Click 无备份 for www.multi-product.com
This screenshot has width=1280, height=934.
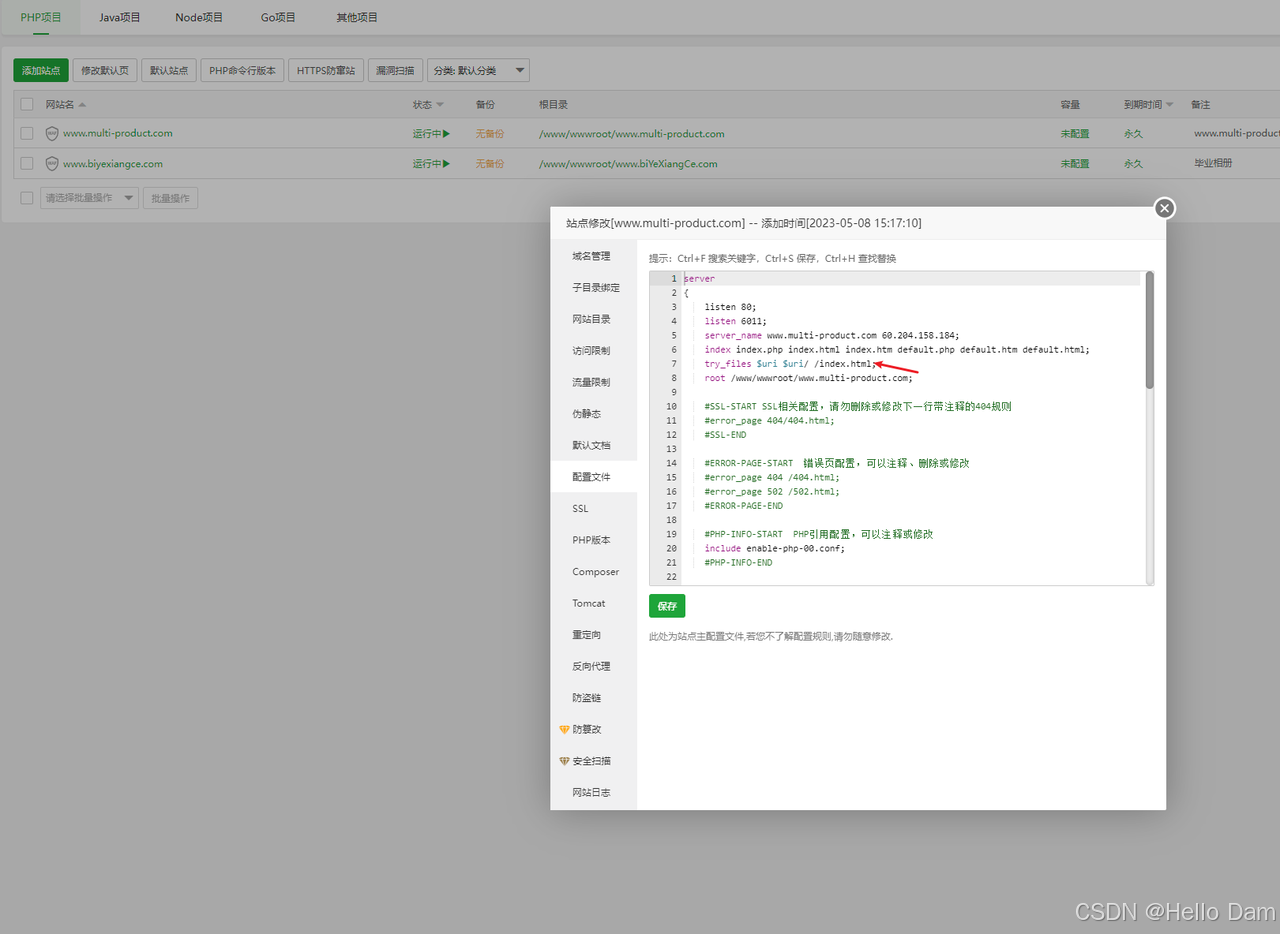click(489, 133)
